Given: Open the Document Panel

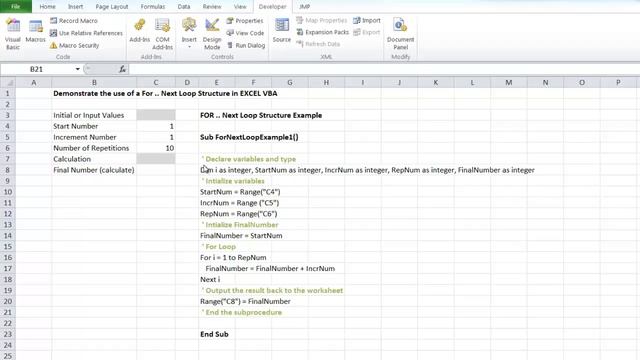Looking at the screenshot, I should (x=400, y=34).
